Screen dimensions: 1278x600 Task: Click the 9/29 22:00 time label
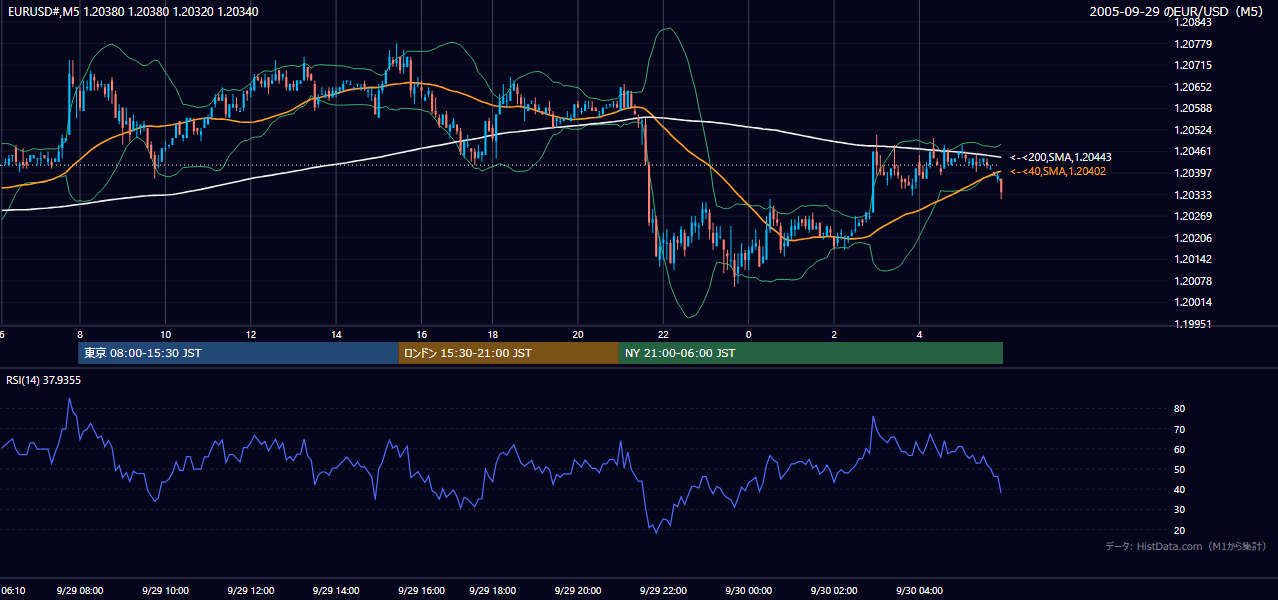pos(663,590)
